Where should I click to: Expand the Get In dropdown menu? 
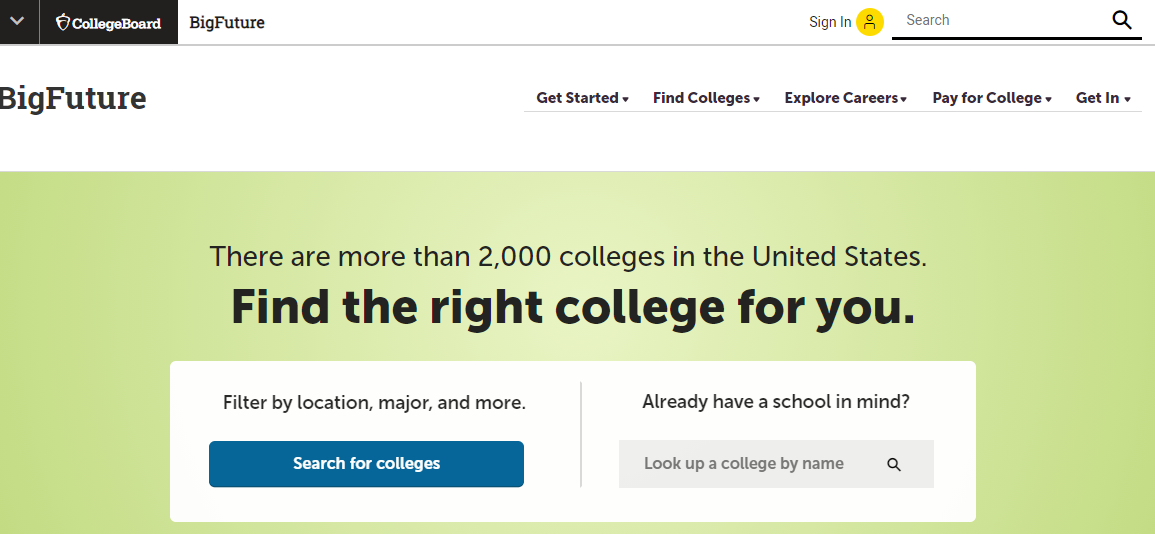pyautogui.click(x=1103, y=98)
